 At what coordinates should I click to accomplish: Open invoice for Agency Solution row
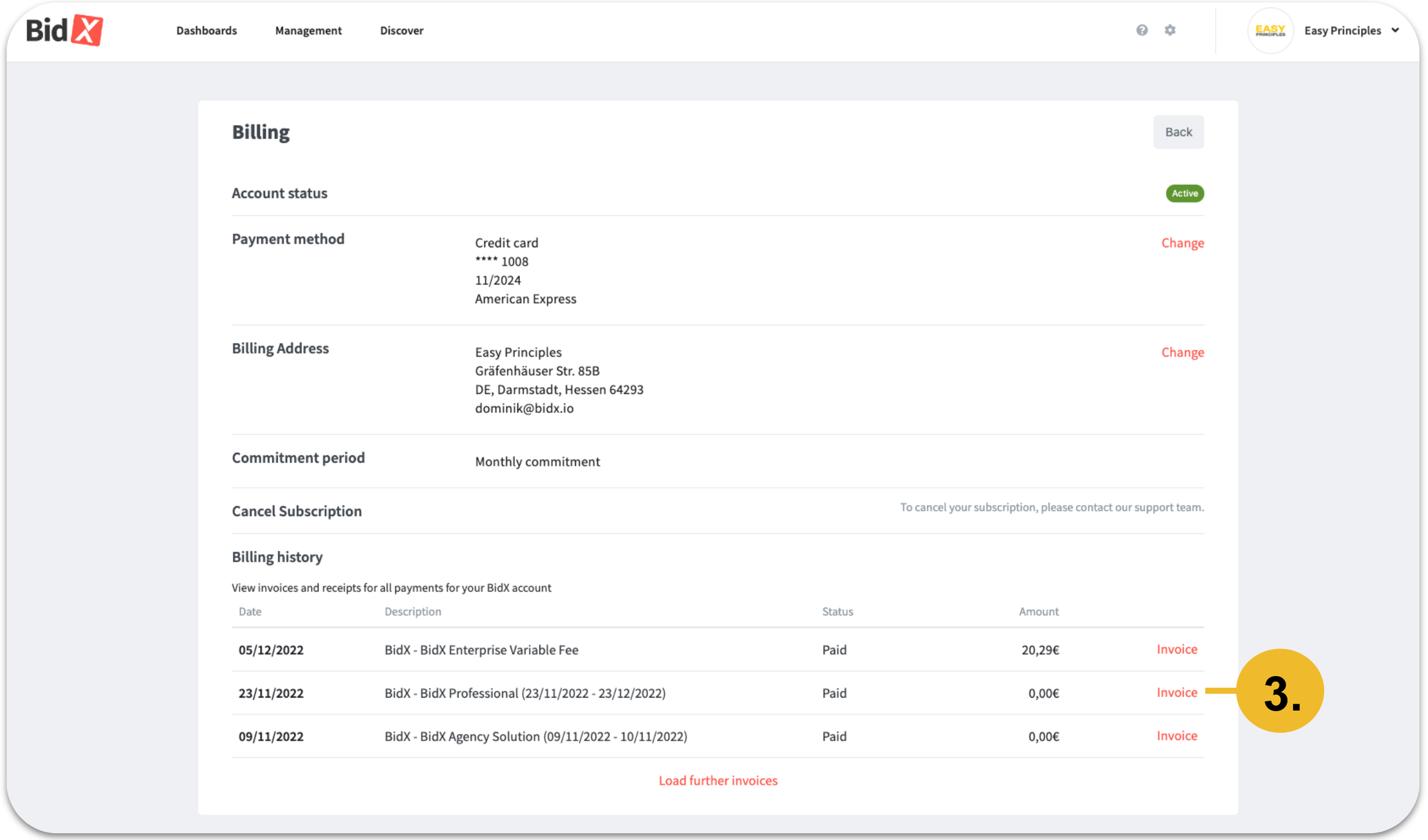pyautogui.click(x=1177, y=736)
